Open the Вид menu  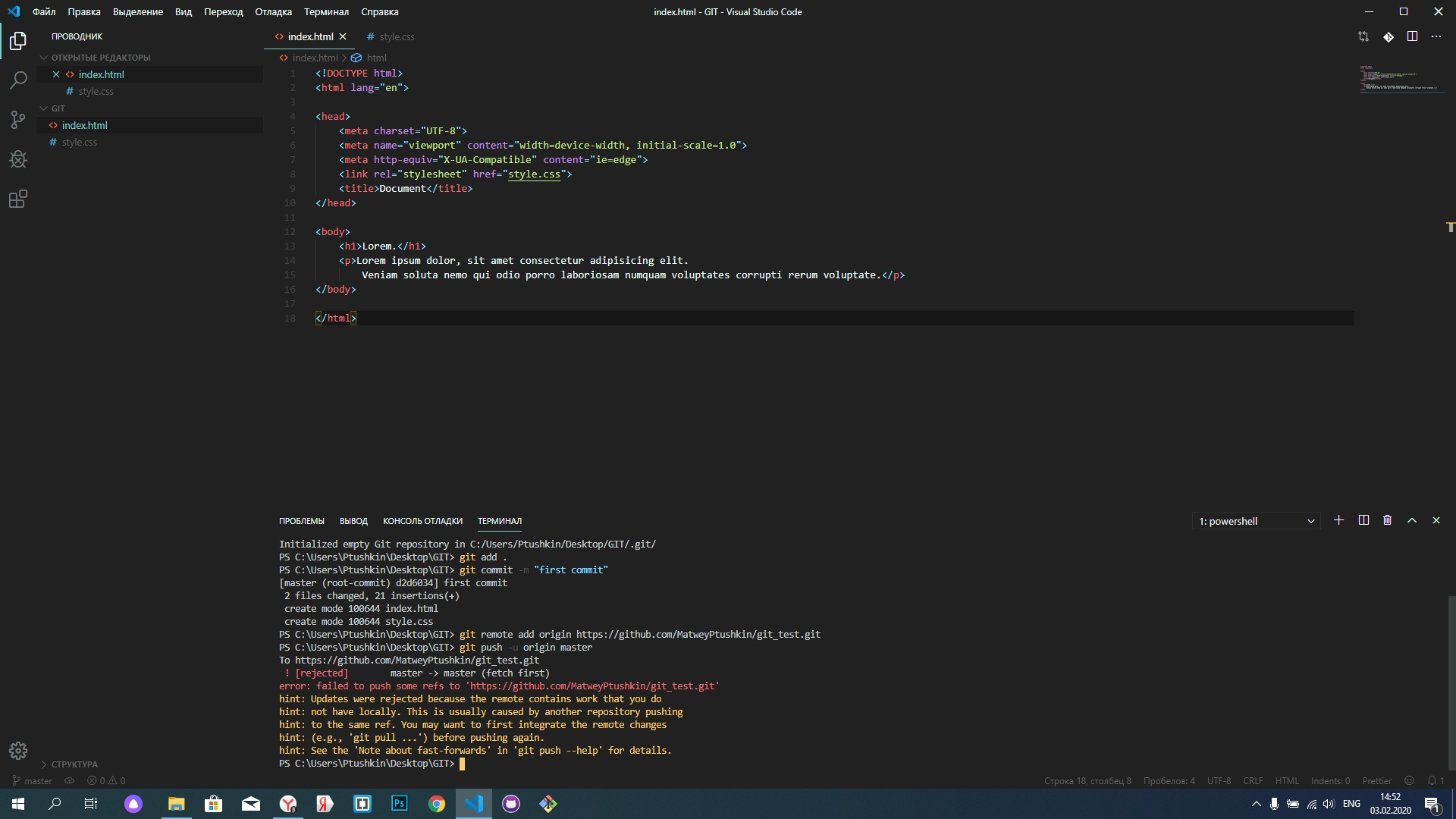[184, 11]
